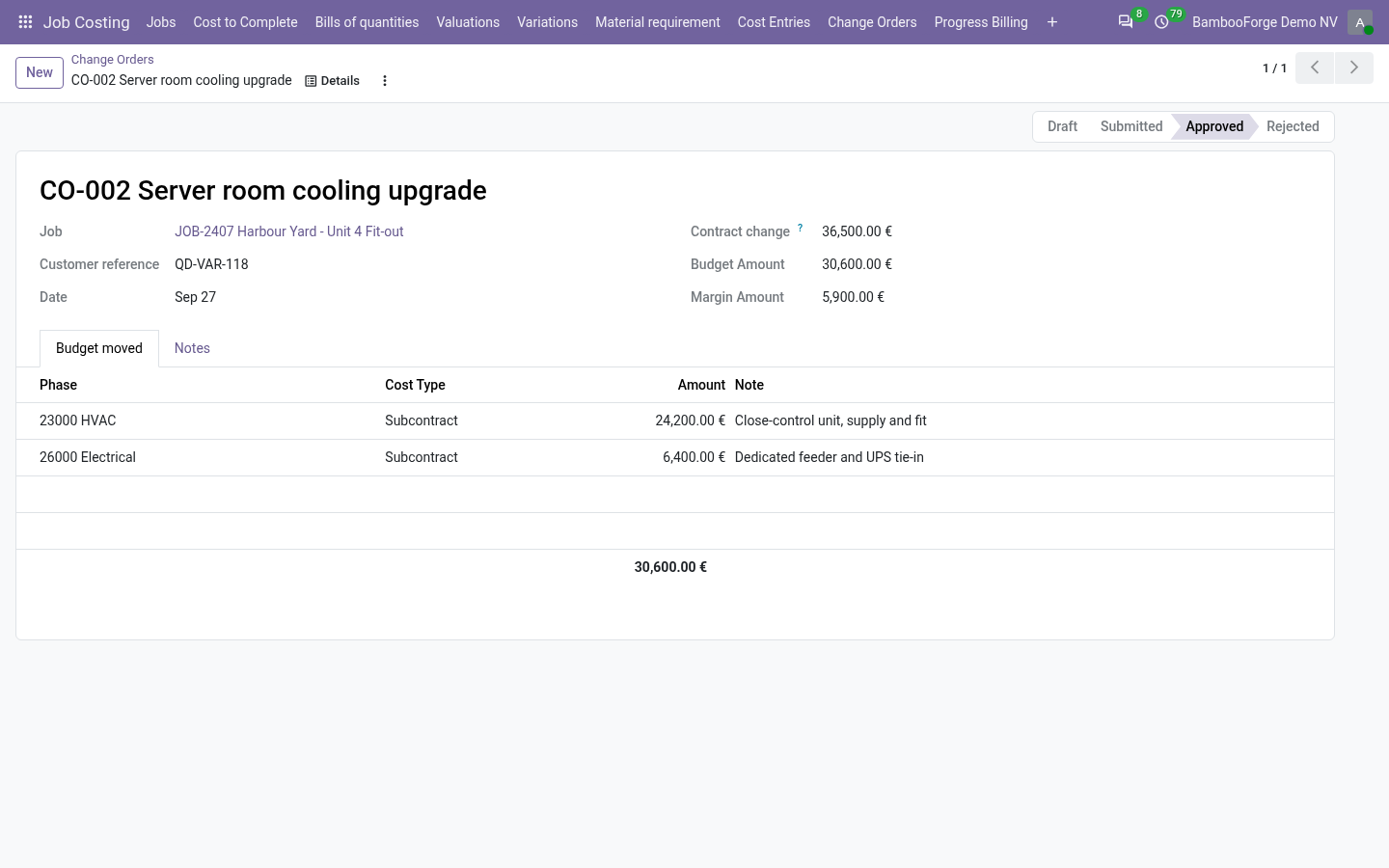Click the Contract change help question mark
The image size is (1389, 868).
click(800, 229)
